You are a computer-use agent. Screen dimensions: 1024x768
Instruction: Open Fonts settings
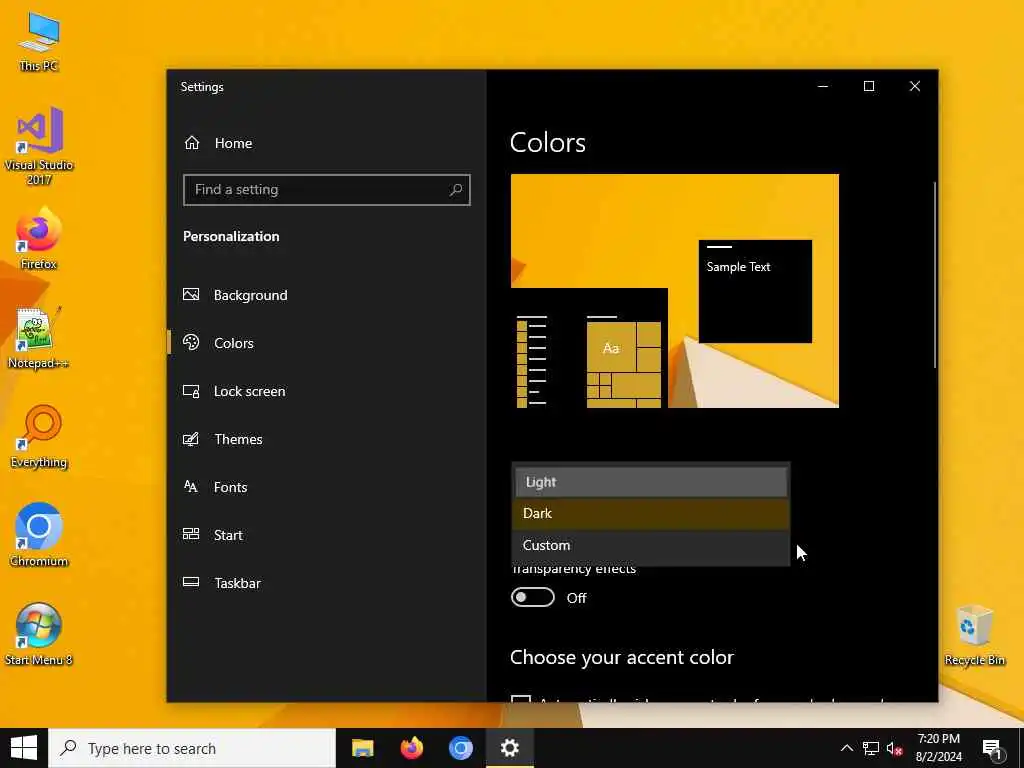[215, 487]
